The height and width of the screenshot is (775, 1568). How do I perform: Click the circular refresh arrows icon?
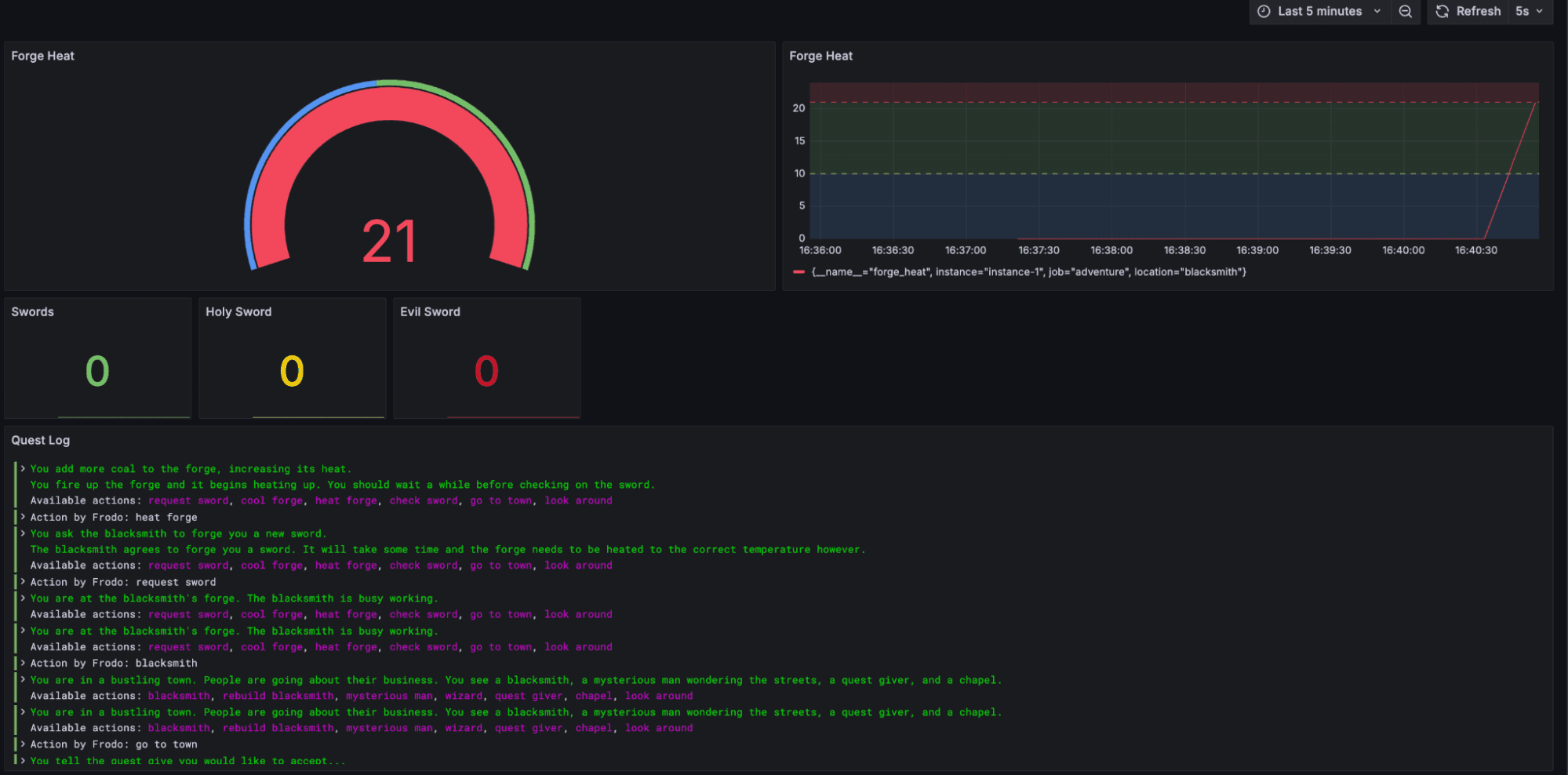pyautogui.click(x=1442, y=11)
